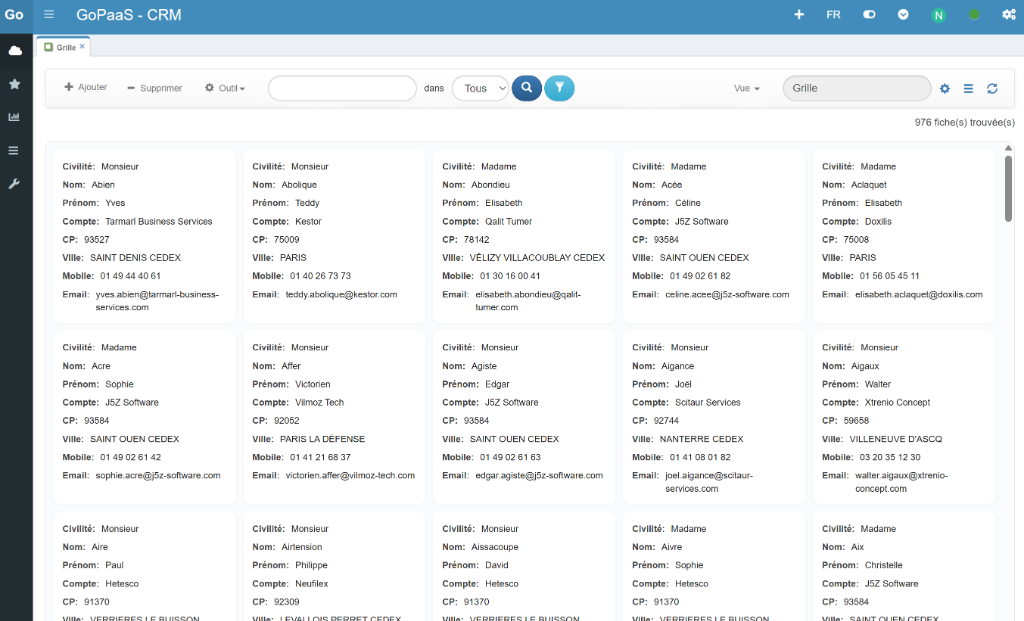This screenshot has width=1024, height=621.
Task: Click the Supprimer button
Action: (x=155, y=88)
